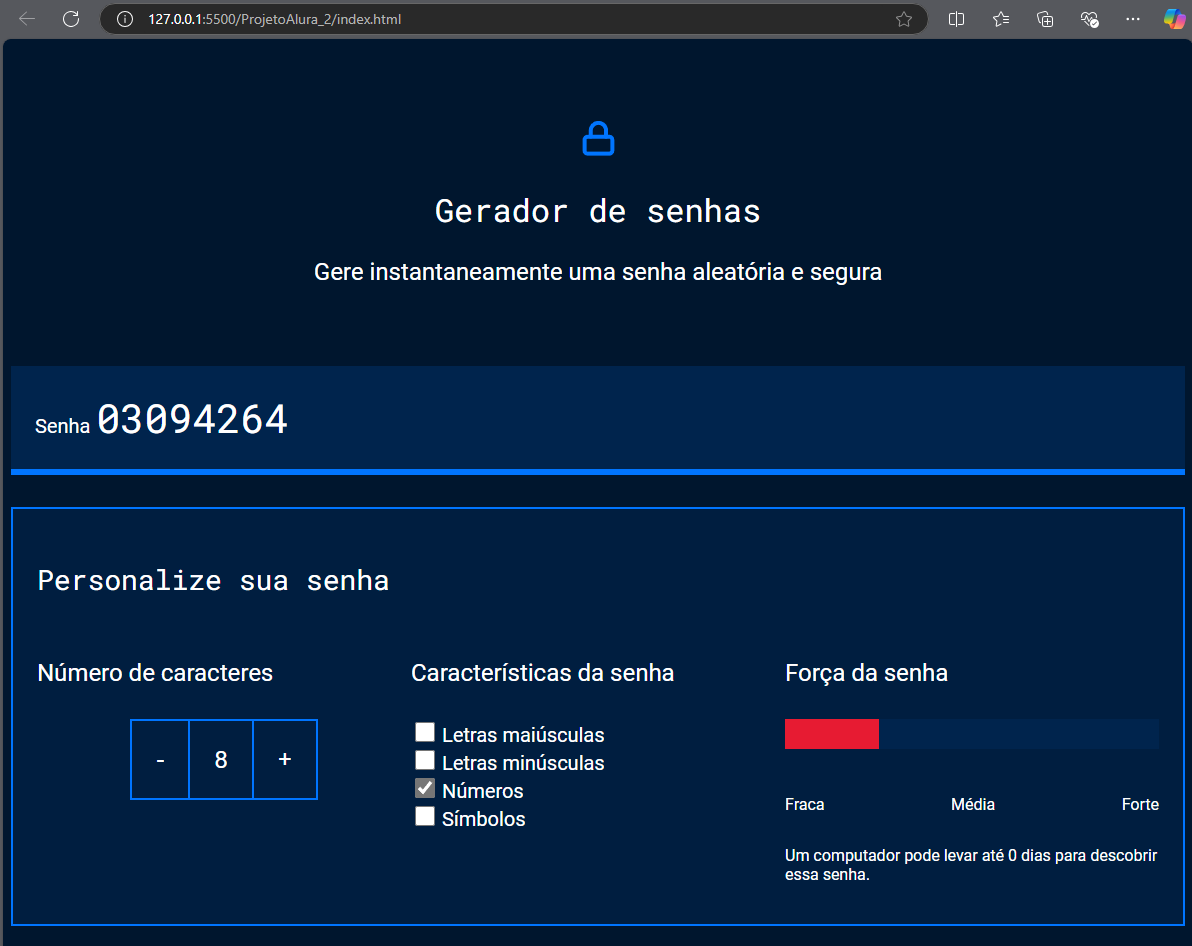Click the Senha label
The width and height of the screenshot is (1192, 946).
coord(62,426)
